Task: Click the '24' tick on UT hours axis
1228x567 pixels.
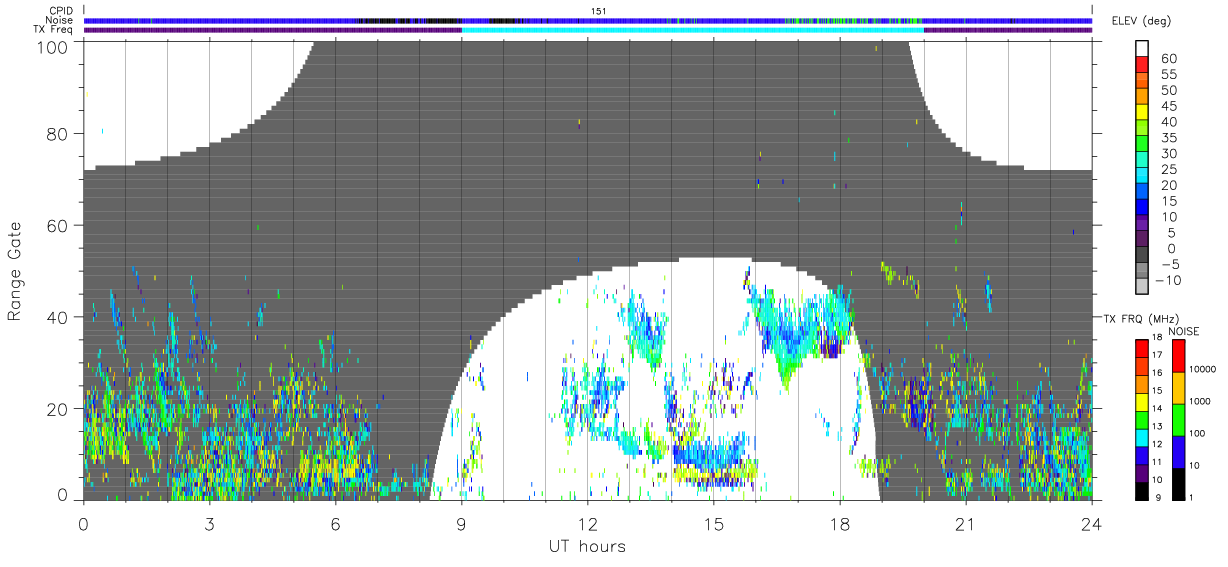Action: (1091, 523)
